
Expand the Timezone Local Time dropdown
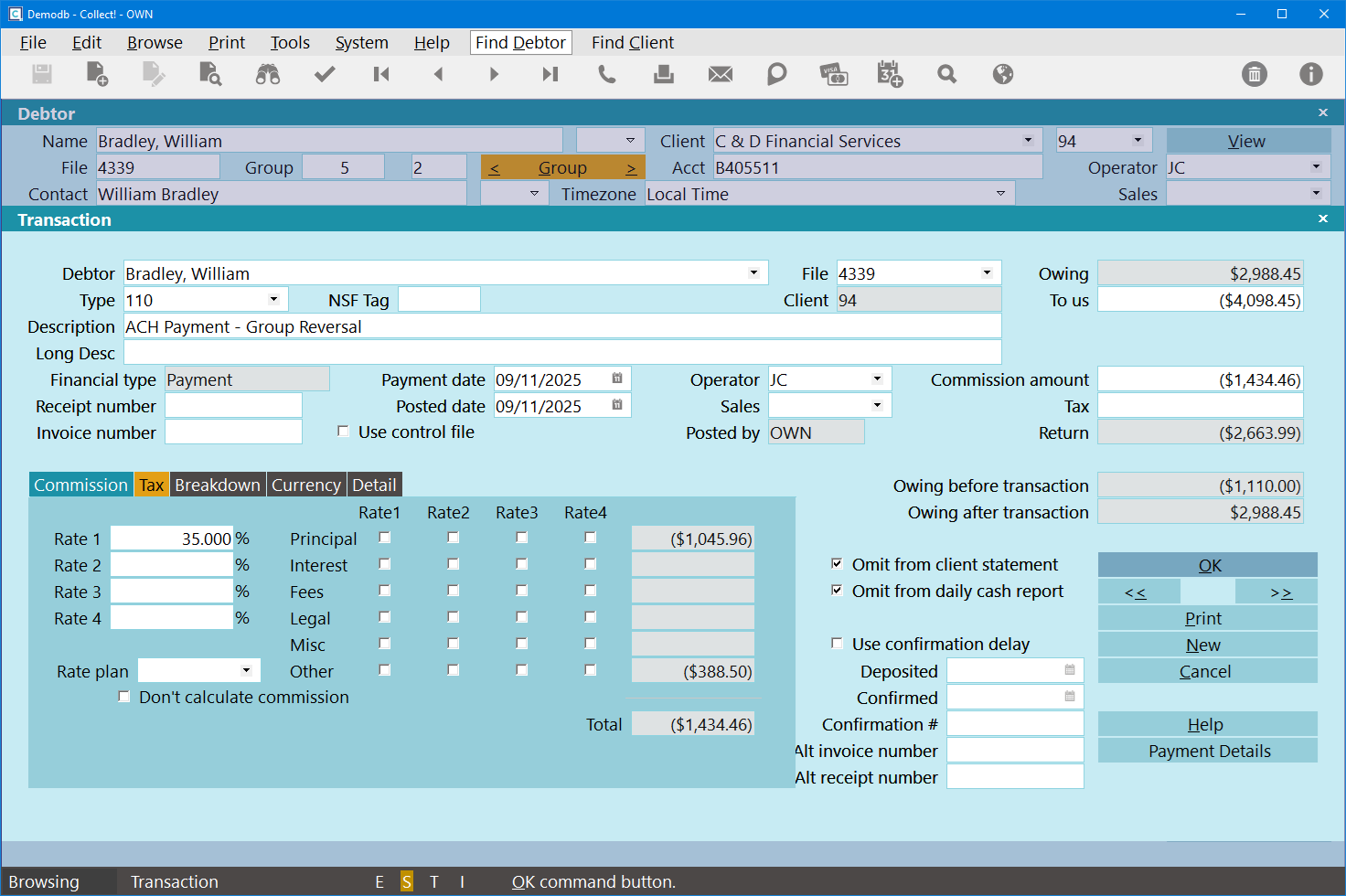pyautogui.click(x=1000, y=194)
